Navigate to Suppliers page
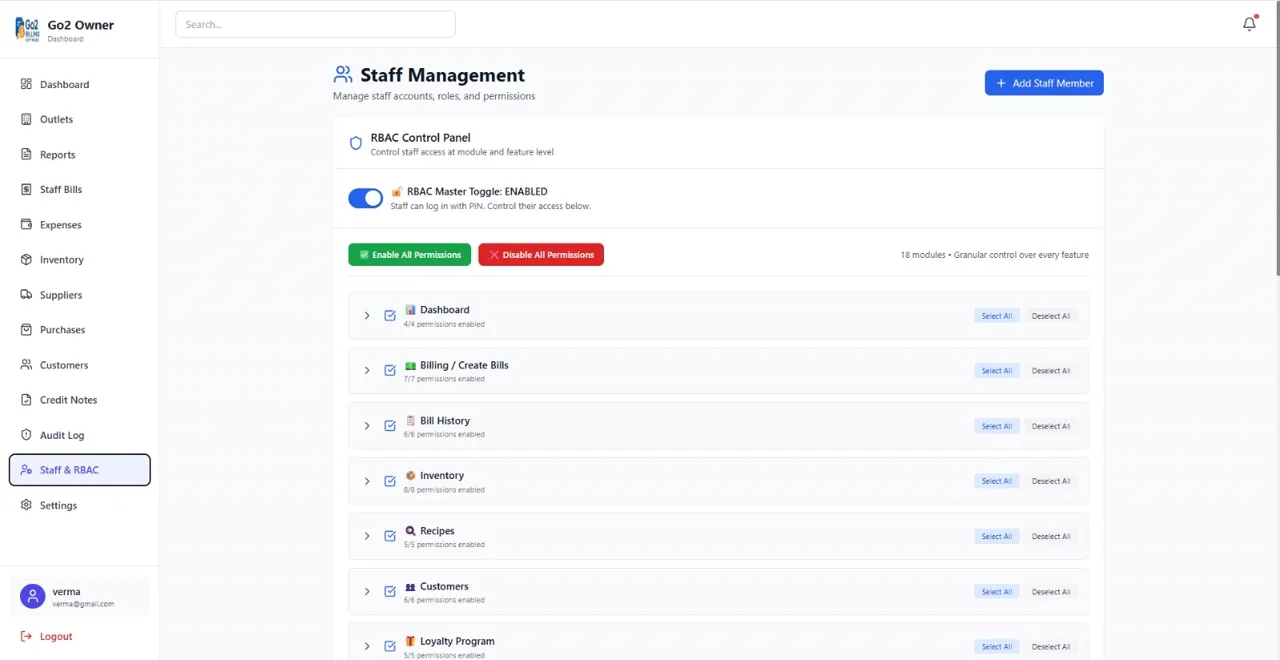1280x660 pixels. pos(80,294)
